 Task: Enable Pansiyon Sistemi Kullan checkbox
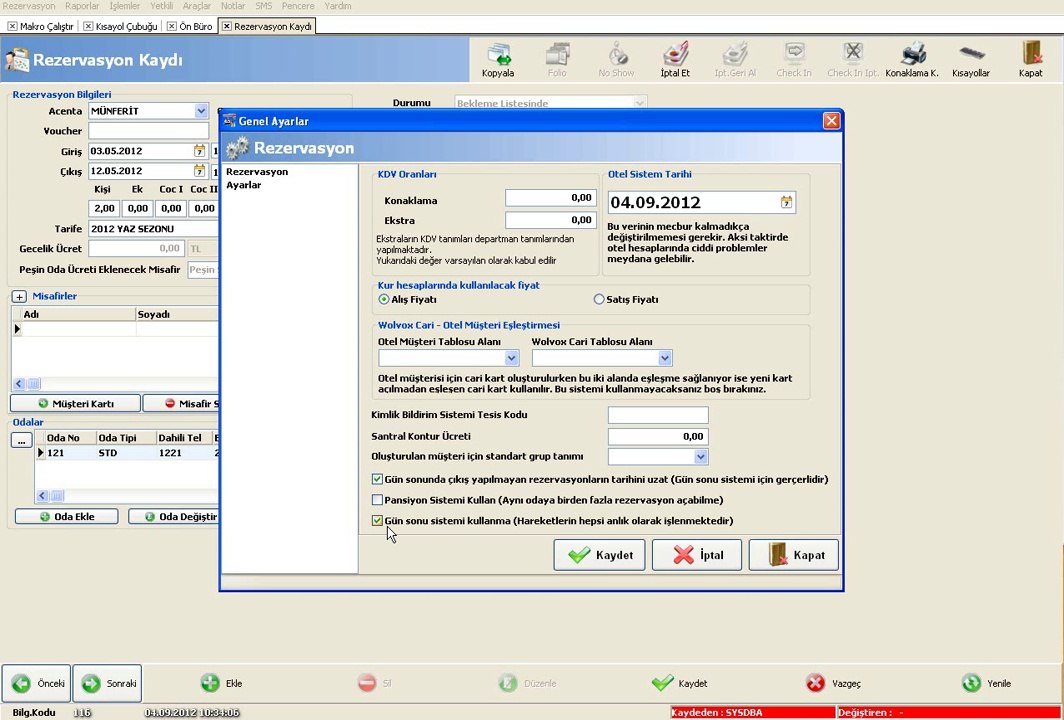tap(377, 500)
